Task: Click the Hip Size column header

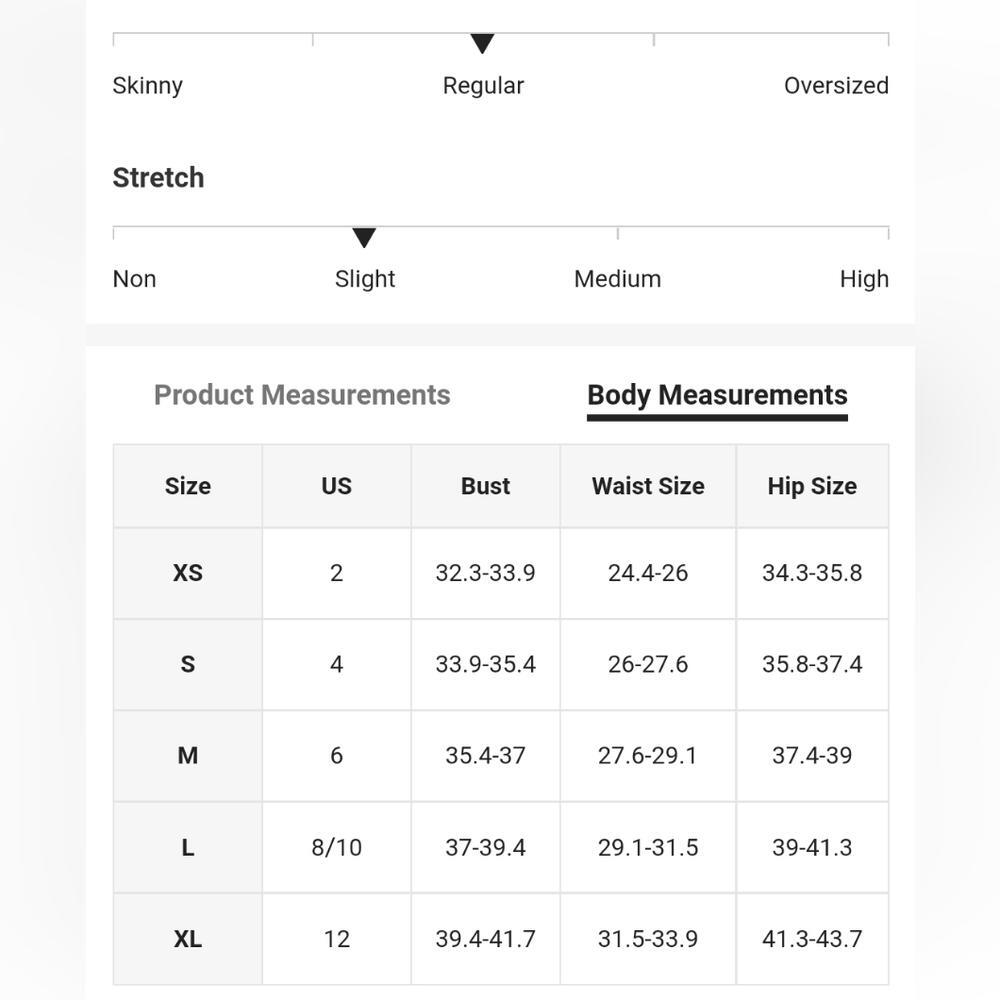Action: 812,486
